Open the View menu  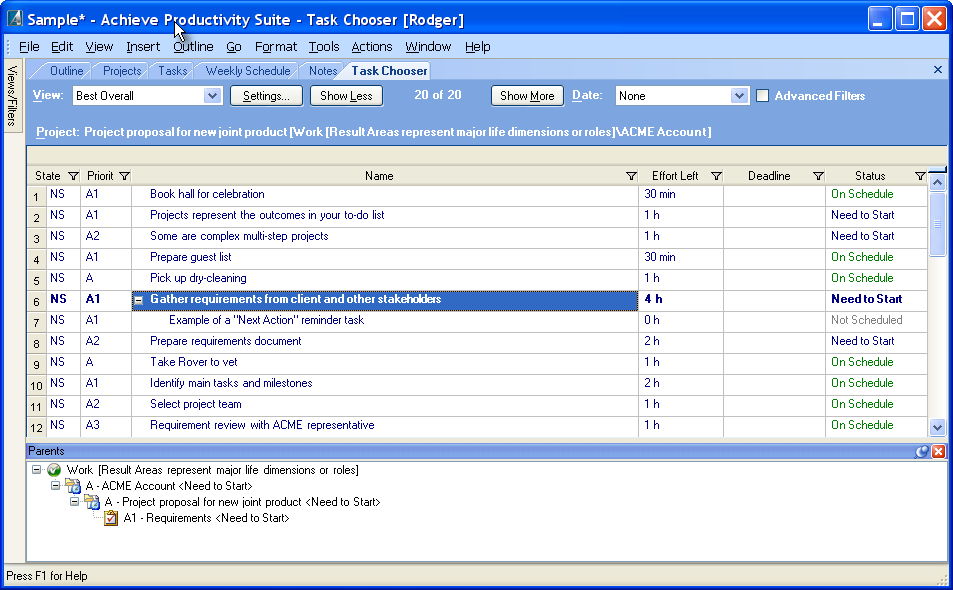(99, 47)
